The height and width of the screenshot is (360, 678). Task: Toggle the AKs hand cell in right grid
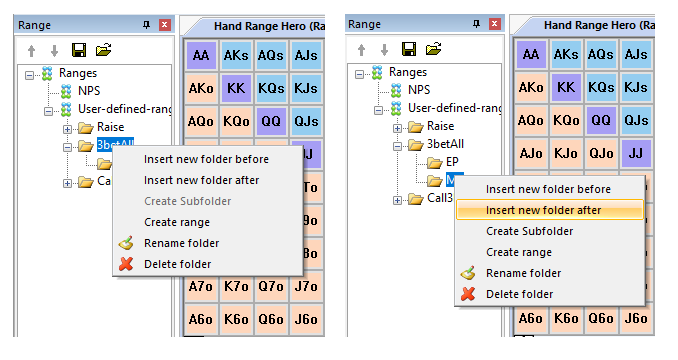[x=566, y=54]
